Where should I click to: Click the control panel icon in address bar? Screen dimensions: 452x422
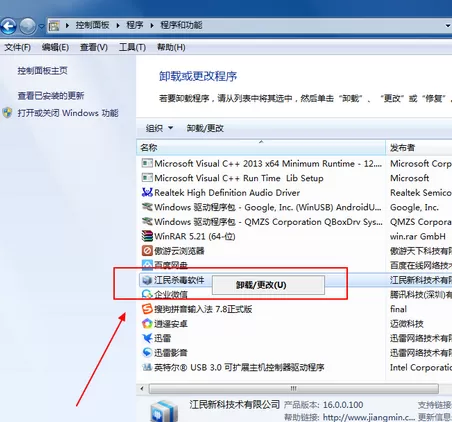(54, 26)
